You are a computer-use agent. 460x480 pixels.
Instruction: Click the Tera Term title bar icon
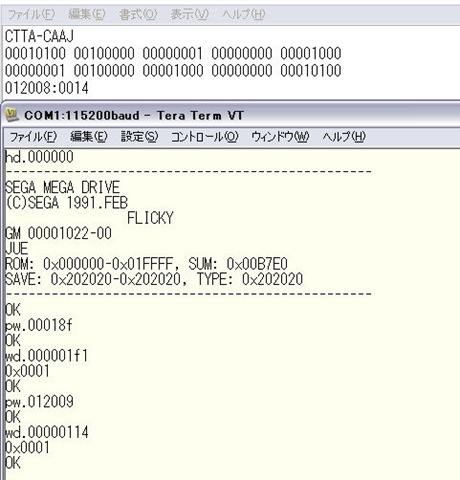12,115
